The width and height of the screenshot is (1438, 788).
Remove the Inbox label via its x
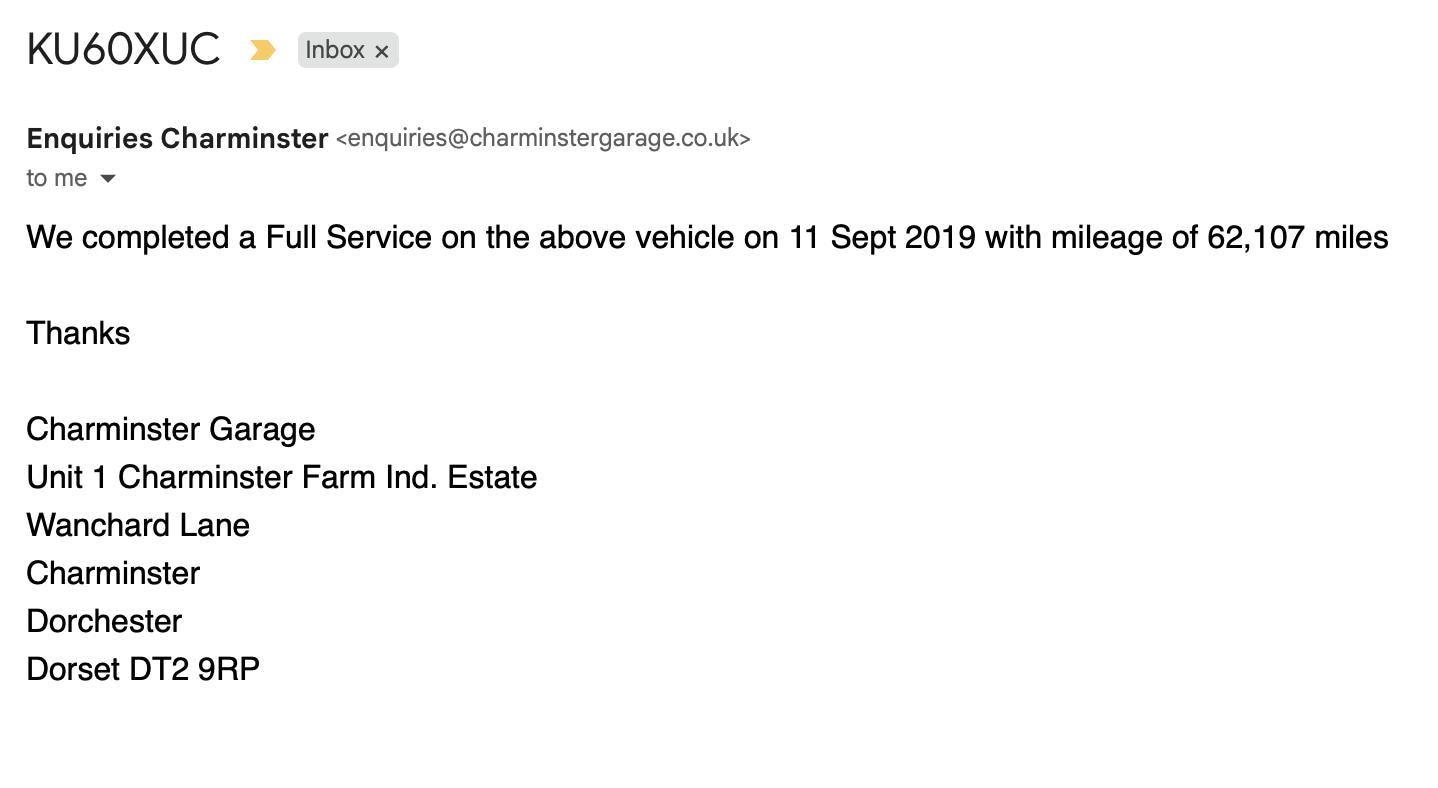(x=381, y=51)
